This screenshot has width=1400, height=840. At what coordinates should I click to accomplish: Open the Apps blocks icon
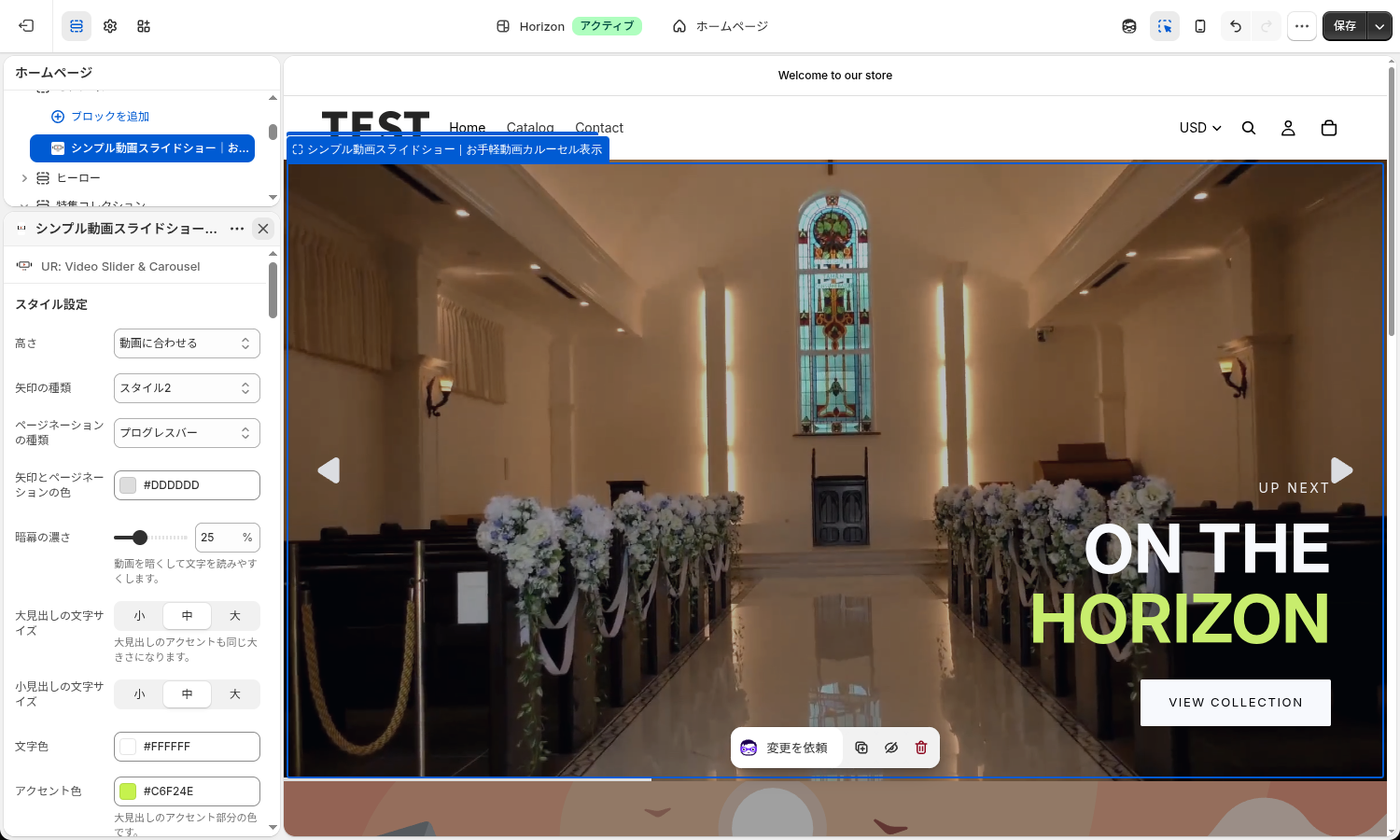point(144,26)
